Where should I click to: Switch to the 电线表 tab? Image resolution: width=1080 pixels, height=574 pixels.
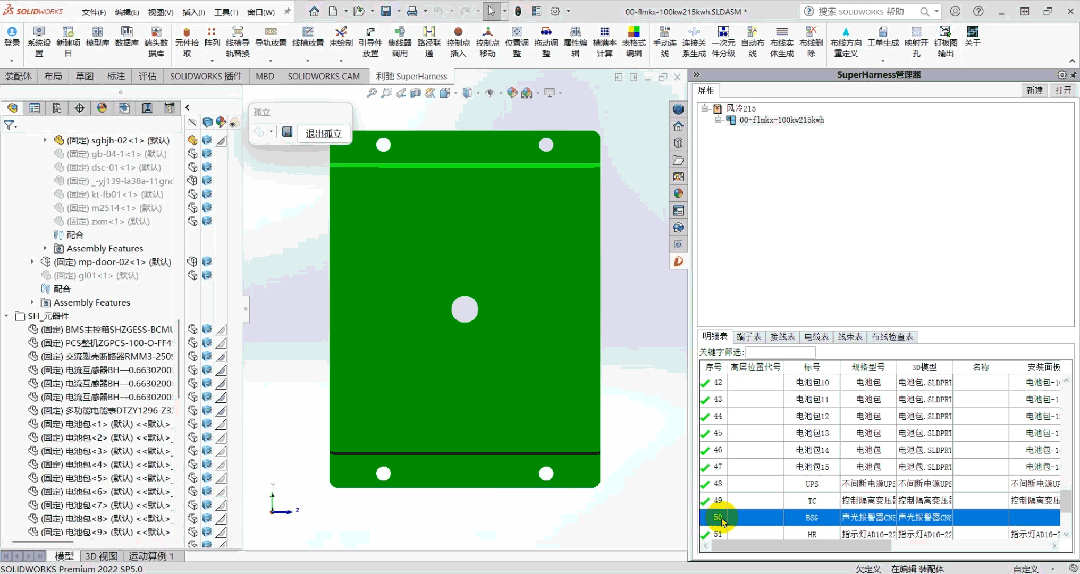pos(816,337)
